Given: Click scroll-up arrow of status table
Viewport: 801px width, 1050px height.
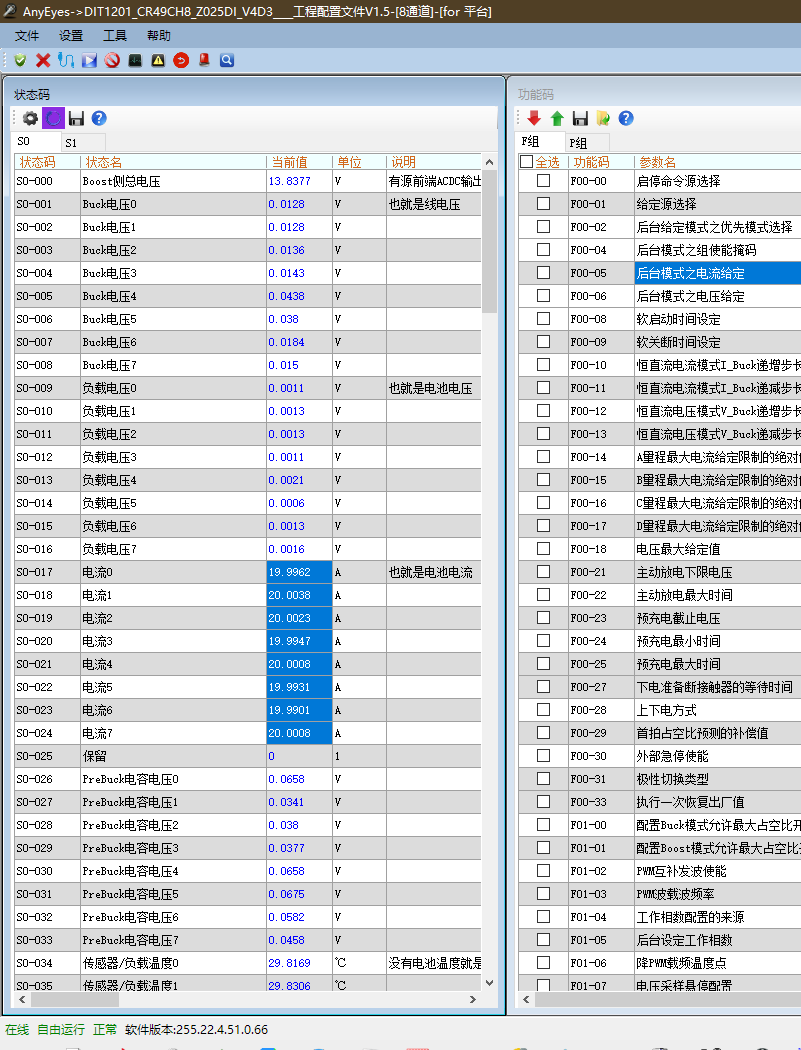Looking at the screenshot, I should pos(490,162).
